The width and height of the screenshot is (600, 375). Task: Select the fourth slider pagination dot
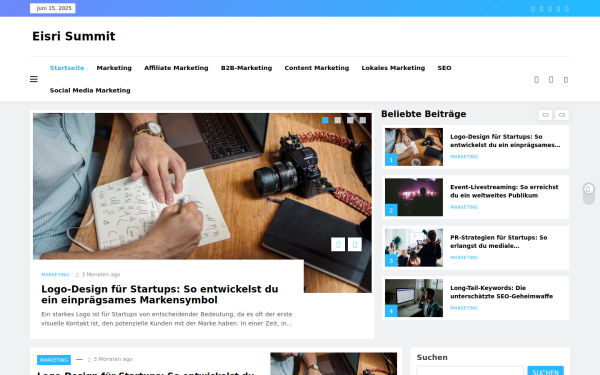tap(363, 120)
